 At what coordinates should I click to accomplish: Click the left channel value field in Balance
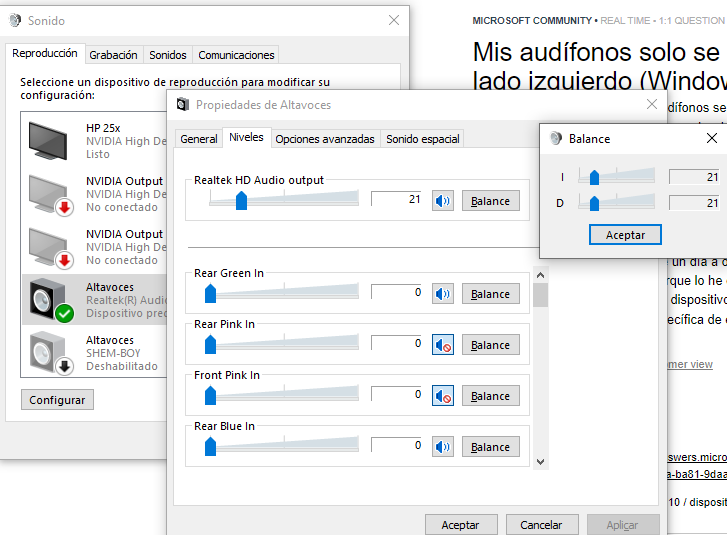[694, 177]
